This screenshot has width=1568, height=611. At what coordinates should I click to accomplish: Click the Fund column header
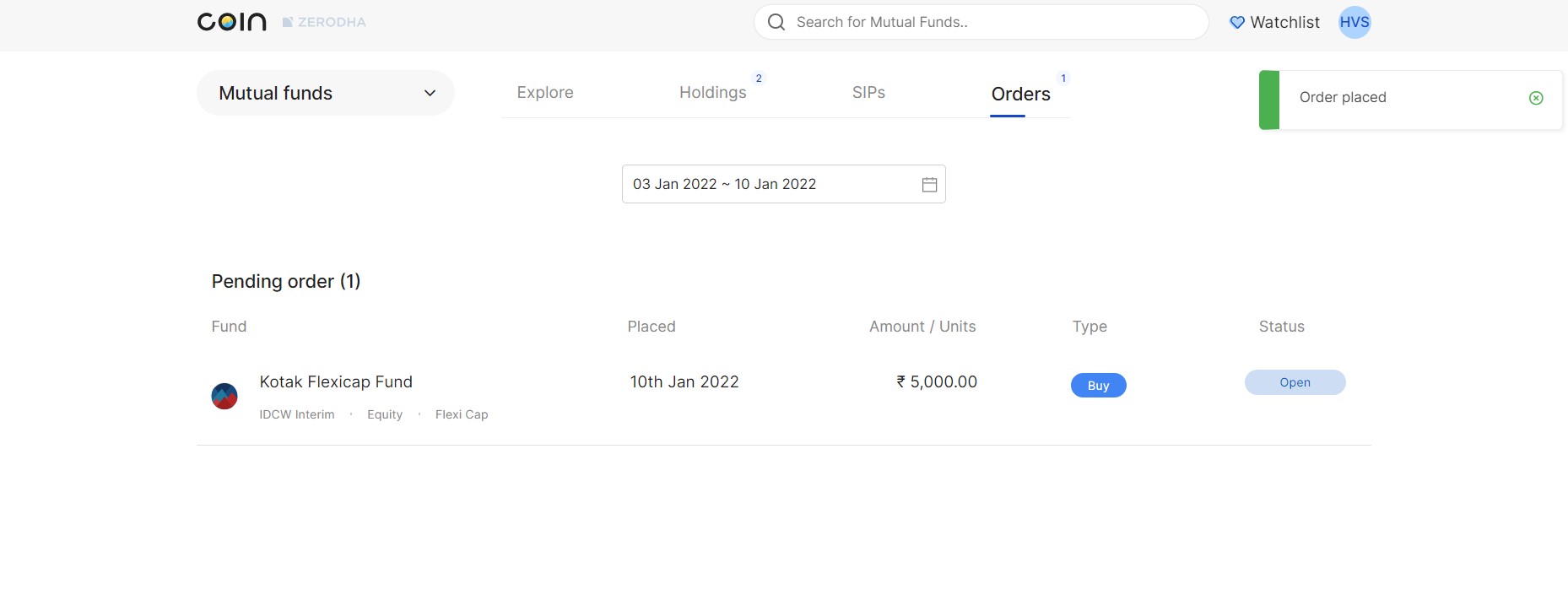[229, 327]
